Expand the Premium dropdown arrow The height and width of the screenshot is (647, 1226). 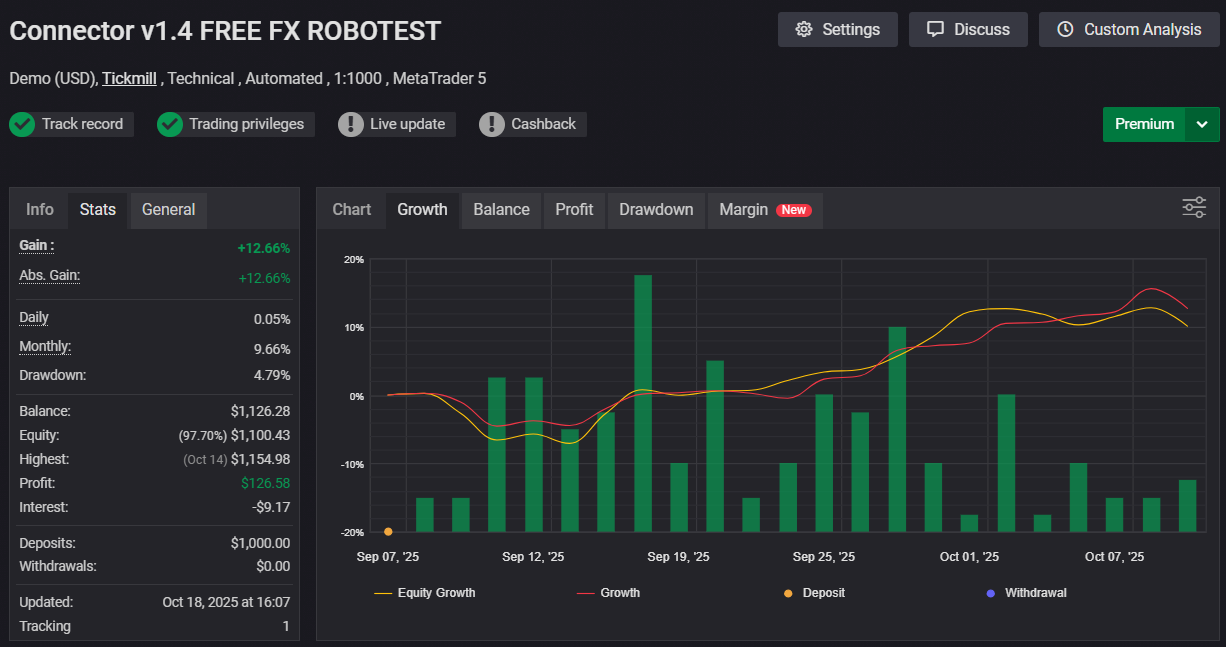tap(1202, 125)
